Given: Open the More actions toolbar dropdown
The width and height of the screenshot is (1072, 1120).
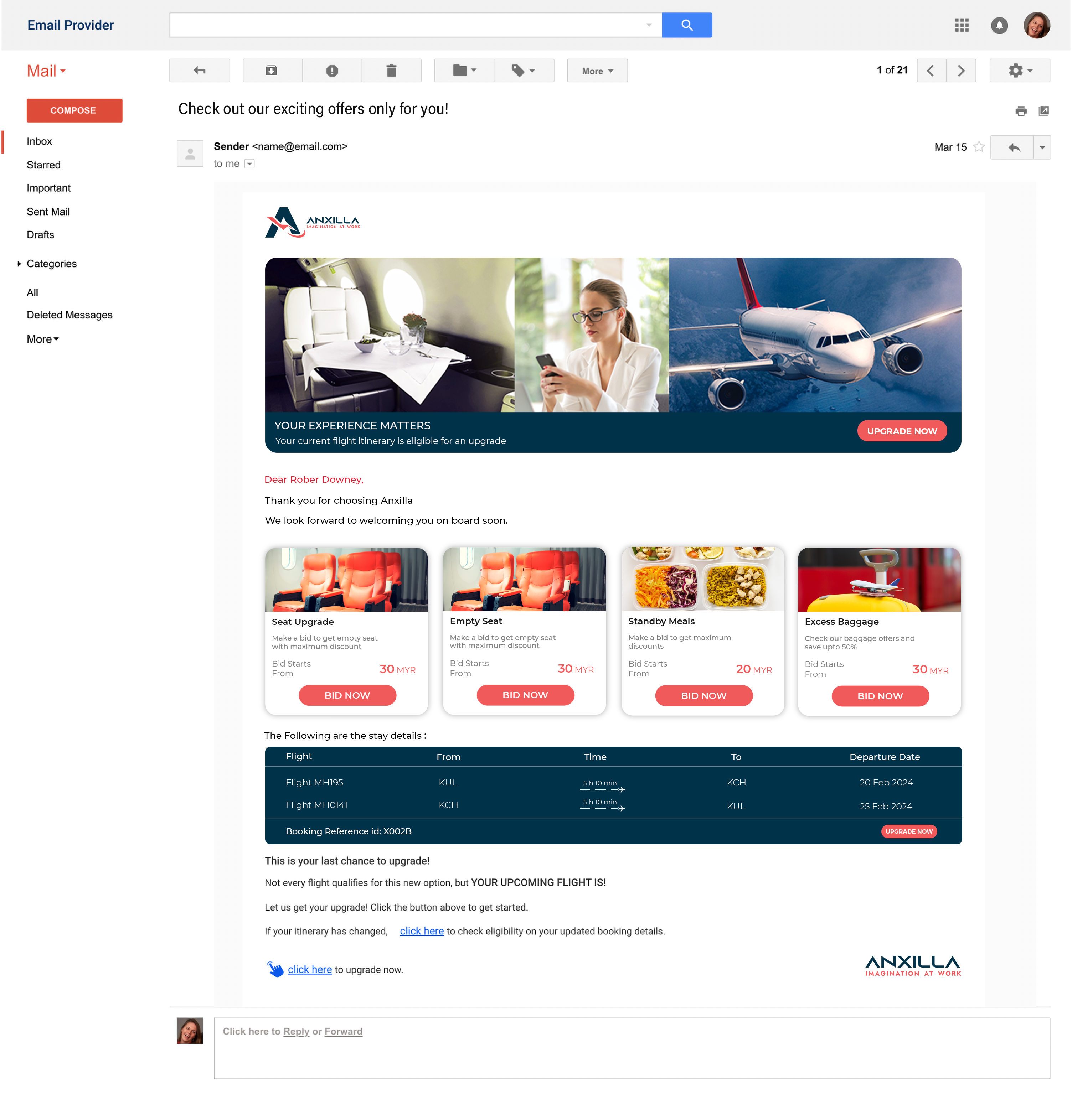Looking at the screenshot, I should (597, 70).
